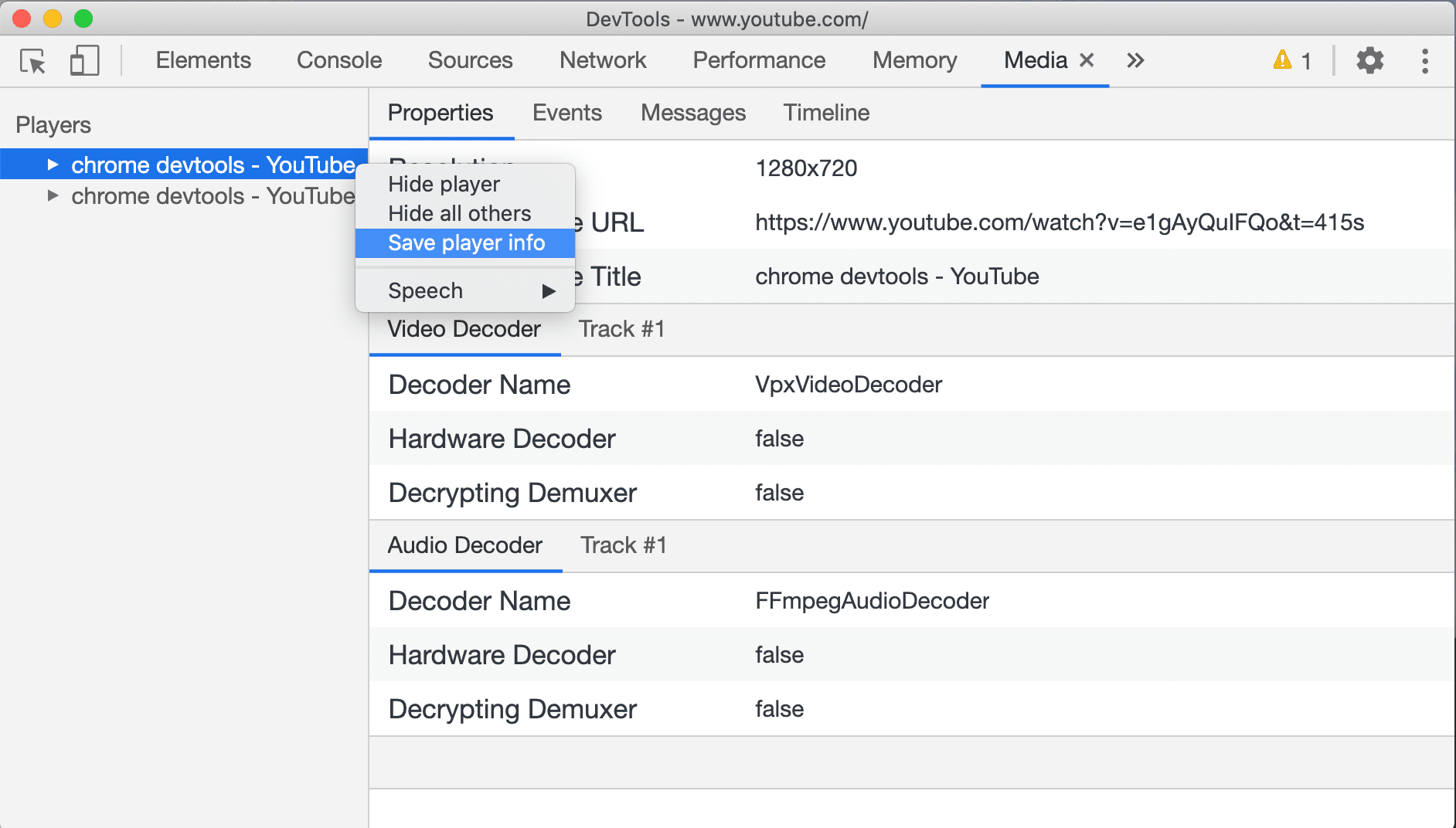1456x828 pixels.
Task: Expand the second chrome devtools player entry
Action: pos(52,195)
